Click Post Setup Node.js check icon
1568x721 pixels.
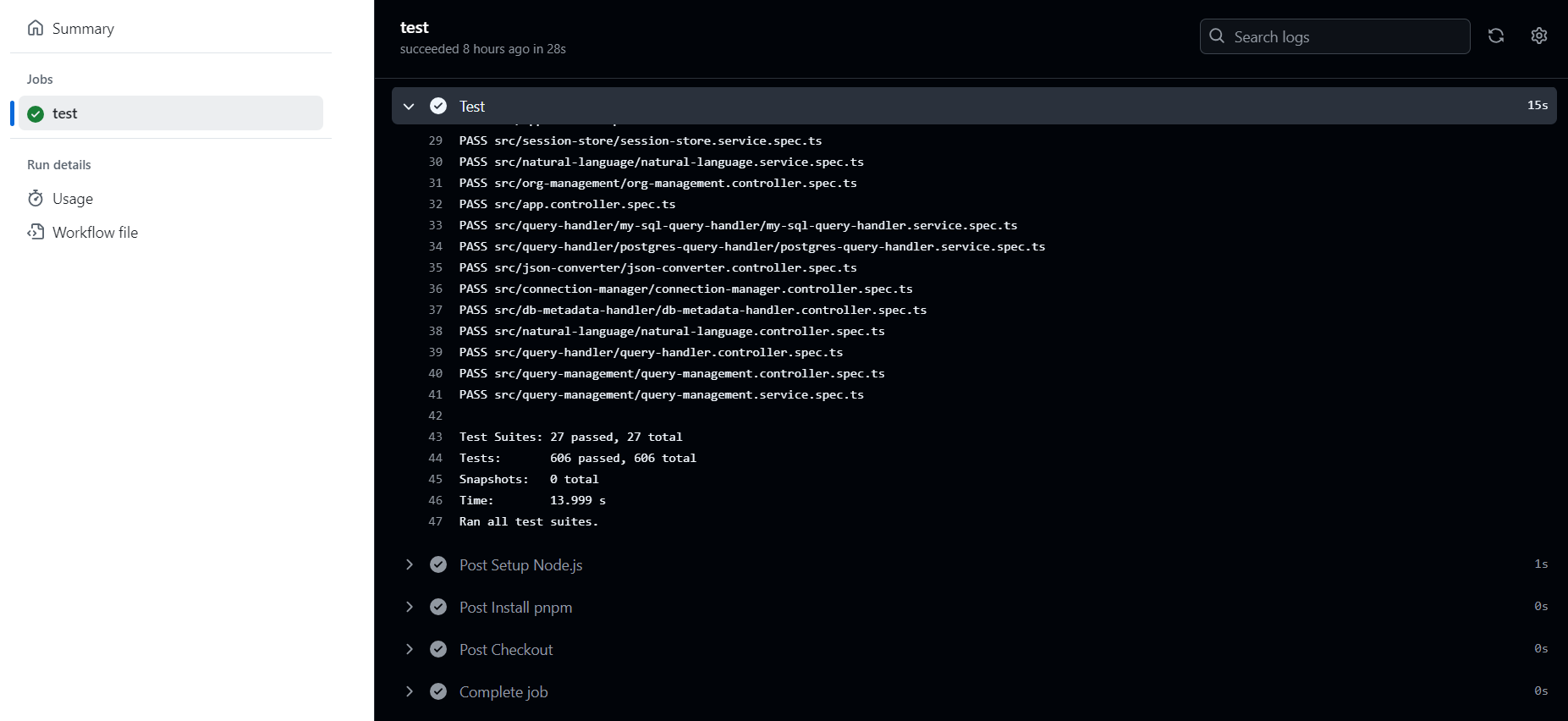[438, 564]
